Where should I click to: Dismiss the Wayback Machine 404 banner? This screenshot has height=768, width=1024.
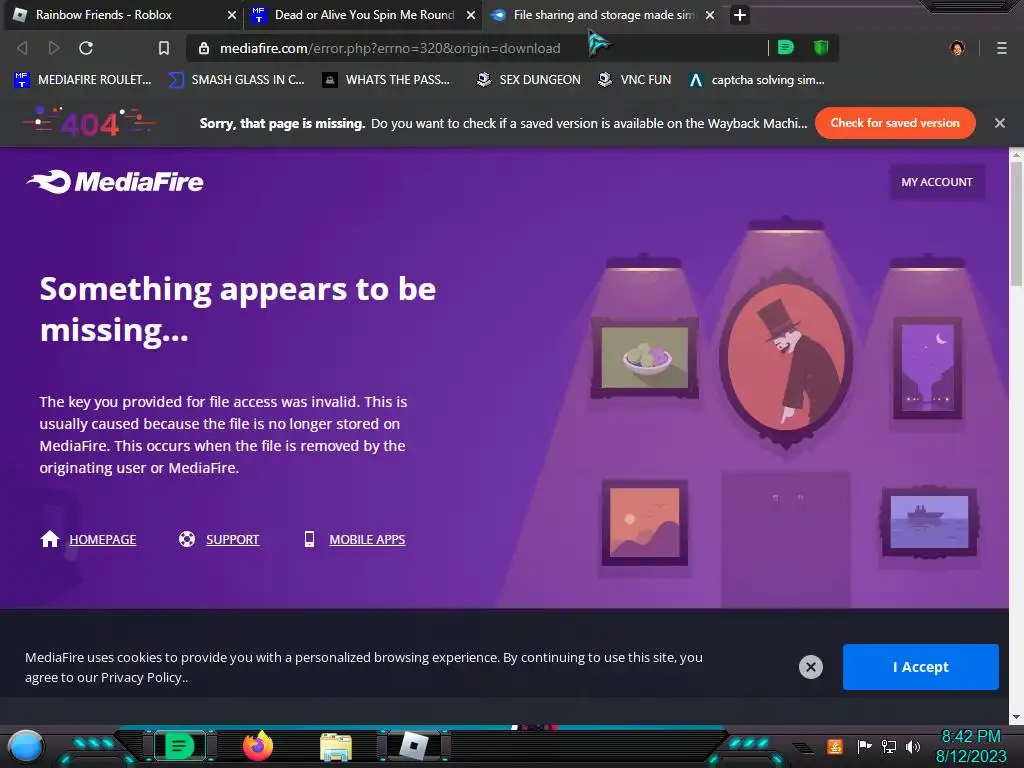pyautogui.click(x=999, y=123)
